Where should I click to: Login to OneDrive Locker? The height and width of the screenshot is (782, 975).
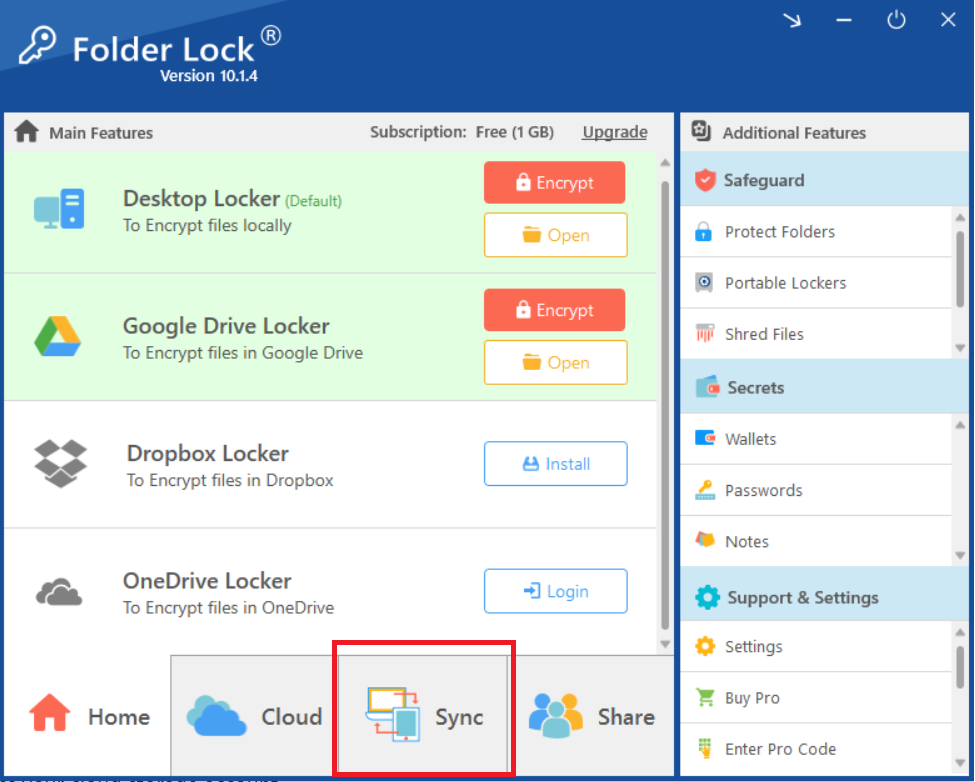(556, 591)
